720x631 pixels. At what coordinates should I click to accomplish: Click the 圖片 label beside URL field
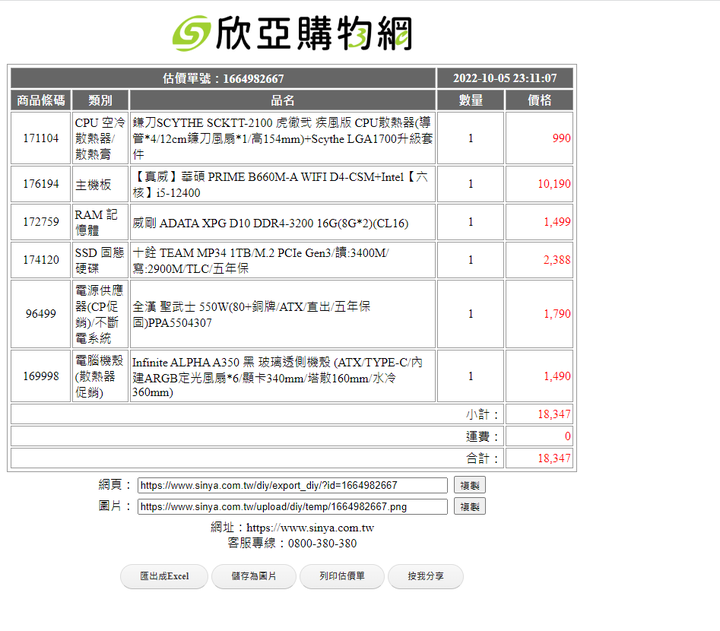[x=115, y=506]
